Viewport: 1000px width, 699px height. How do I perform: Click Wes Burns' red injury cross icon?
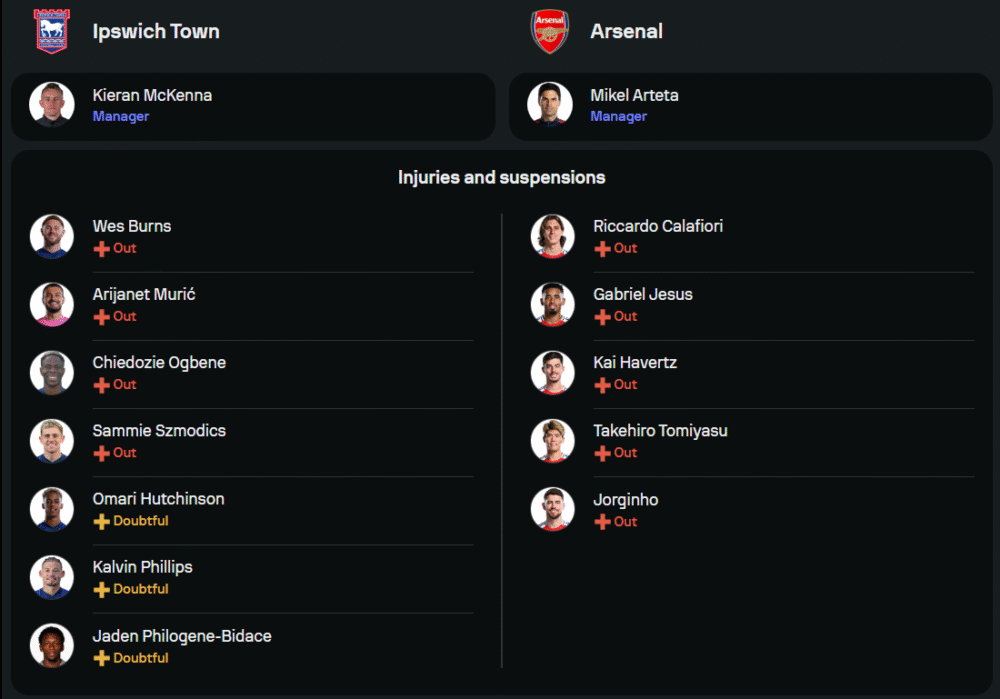[x=101, y=249]
